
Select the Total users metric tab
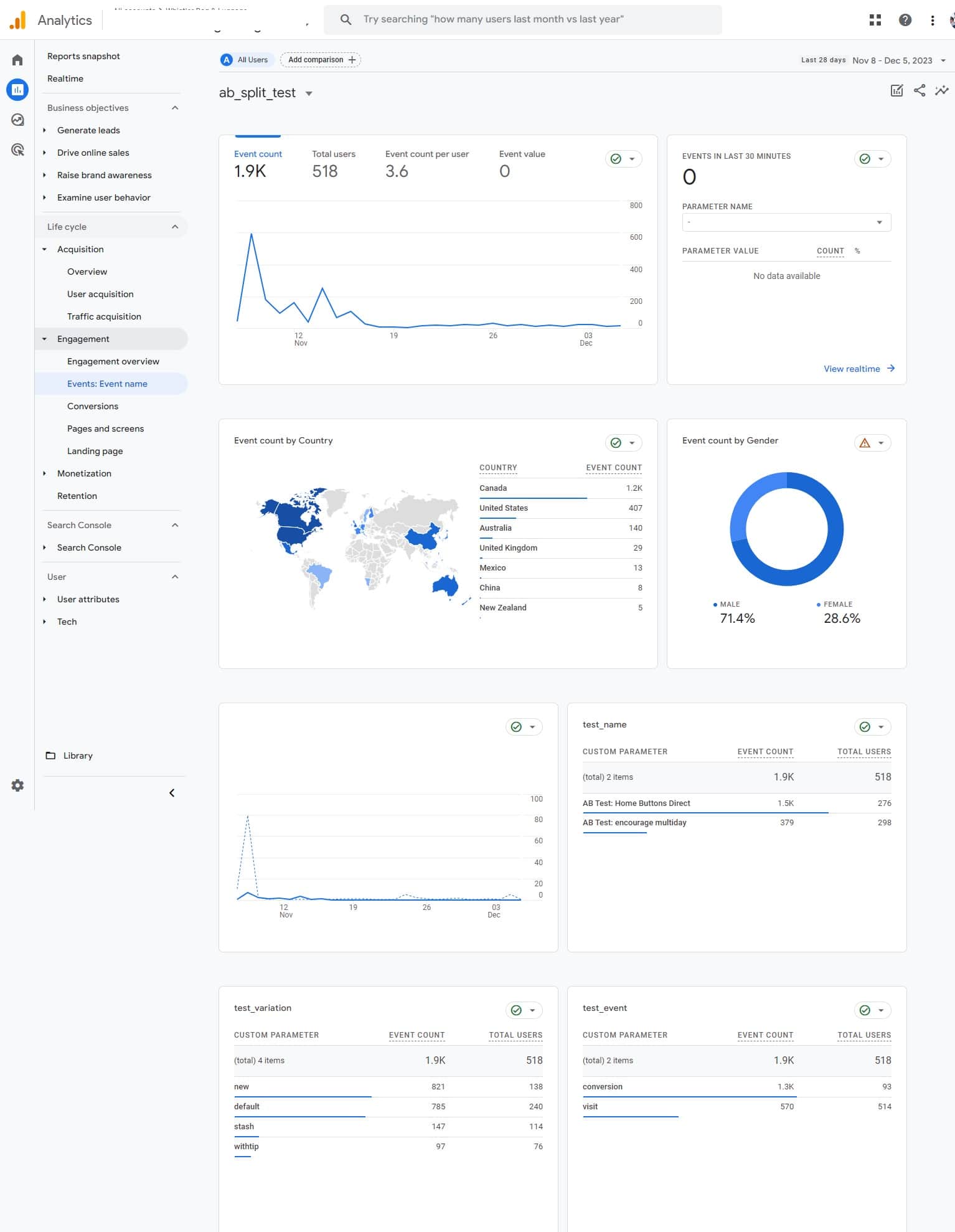[x=334, y=164]
